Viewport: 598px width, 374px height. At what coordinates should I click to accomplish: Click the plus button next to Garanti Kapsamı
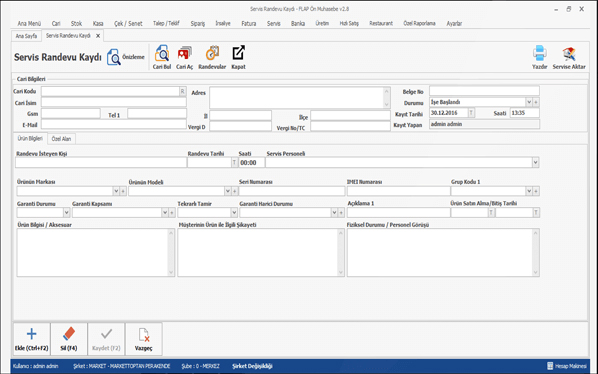click(172, 212)
